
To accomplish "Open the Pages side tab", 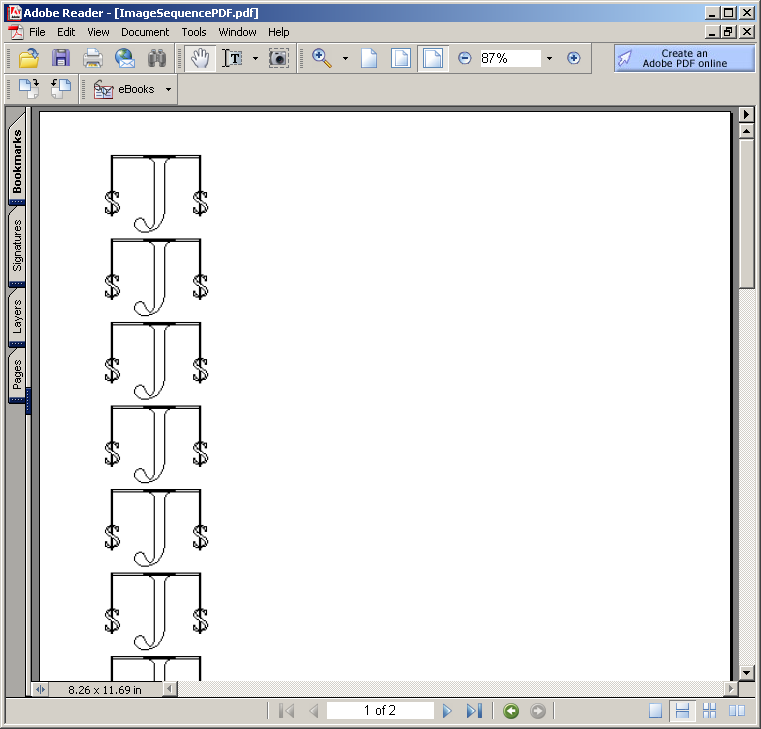I will [x=17, y=375].
